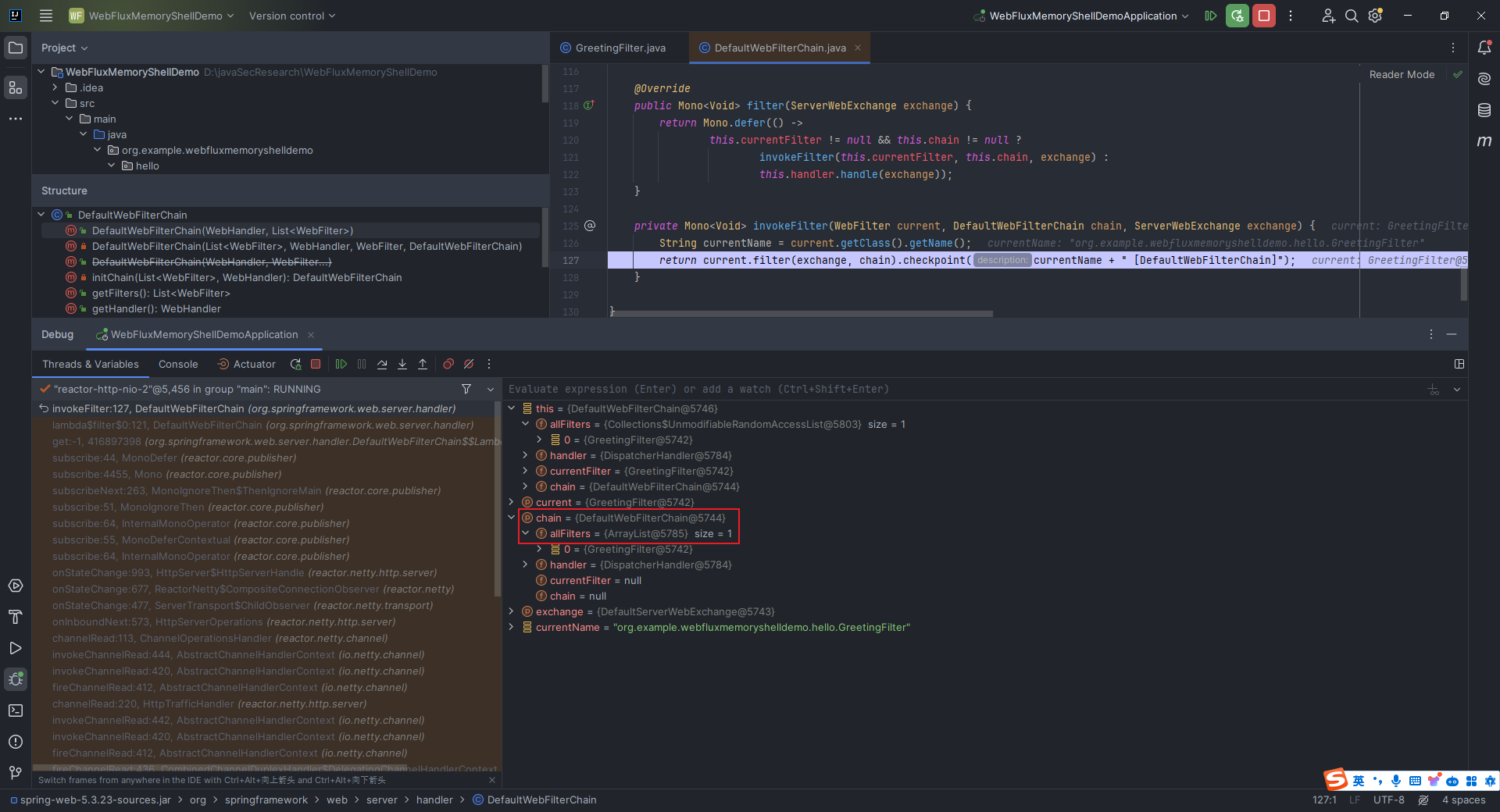The width and height of the screenshot is (1500, 812).
Task: Click Step Into in debug toolbar
Action: pos(402,364)
